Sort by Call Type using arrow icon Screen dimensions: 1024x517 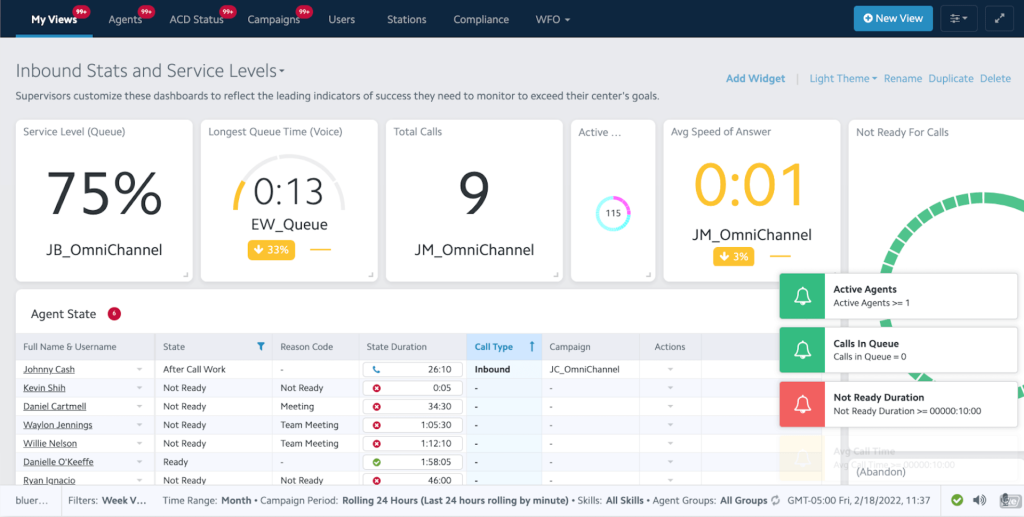pyautogui.click(x=532, y=347)
